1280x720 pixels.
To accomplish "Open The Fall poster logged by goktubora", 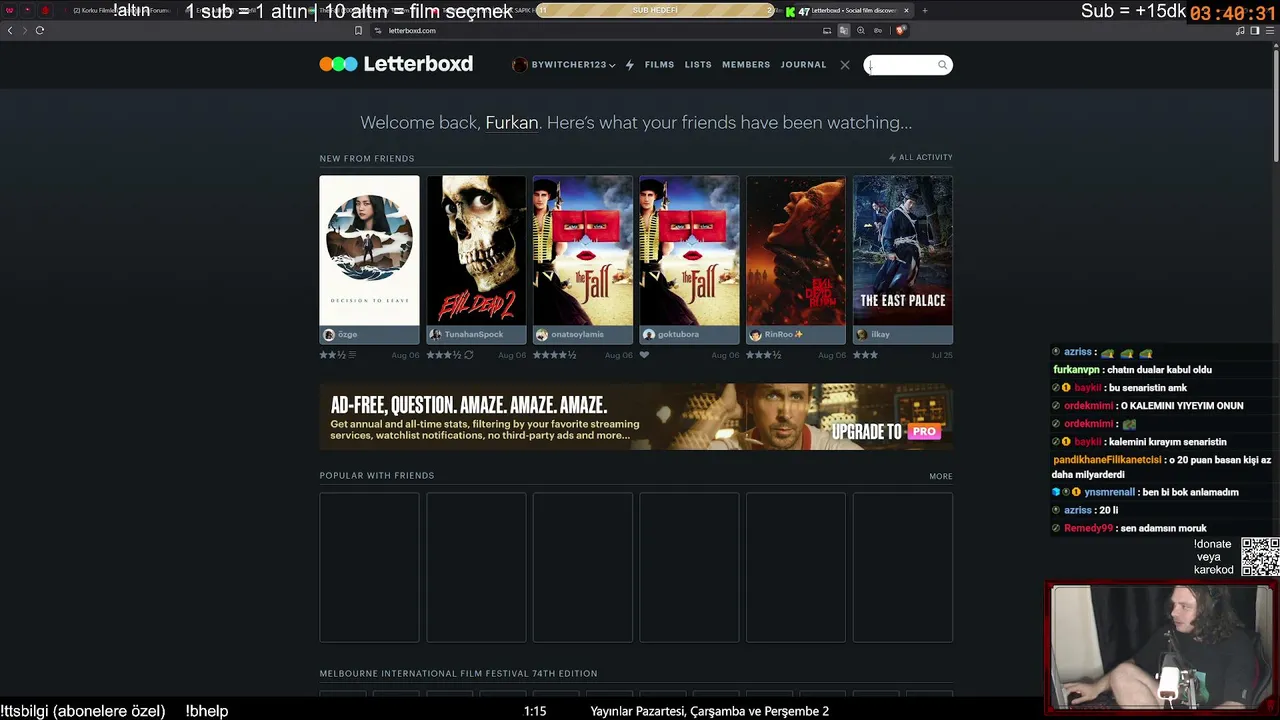I will point(689,251).
